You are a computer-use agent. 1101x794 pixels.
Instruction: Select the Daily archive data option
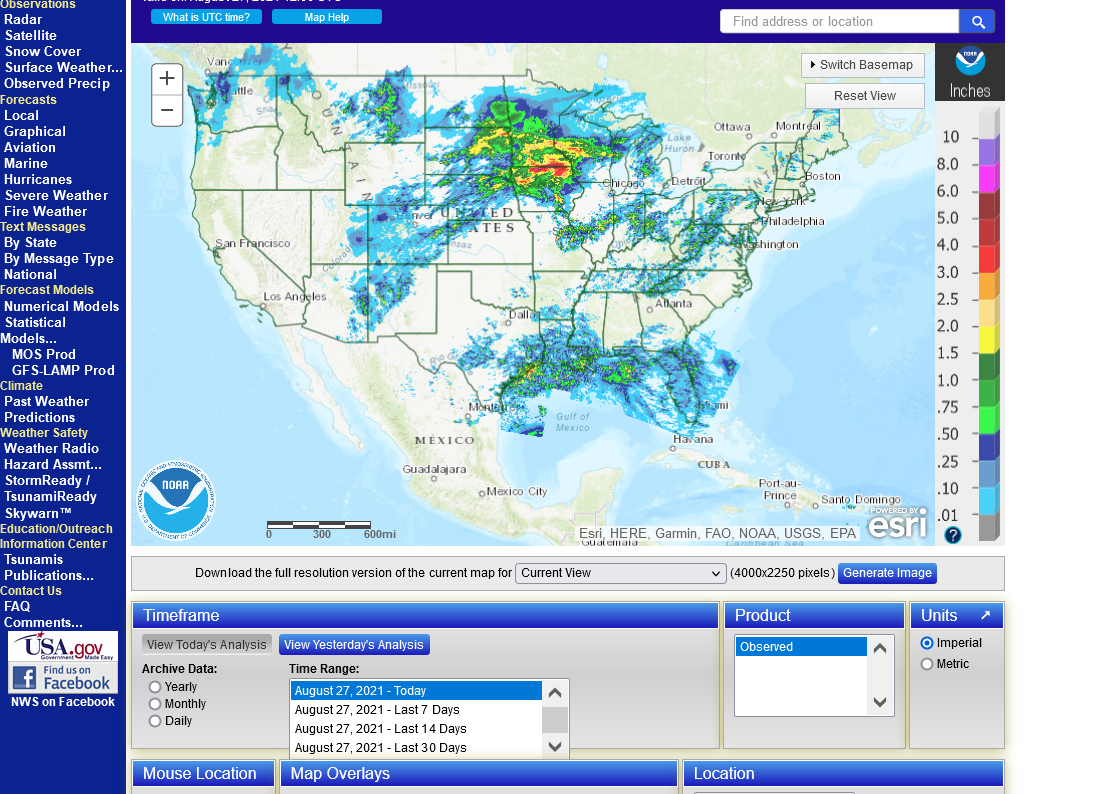pos(155,721)
